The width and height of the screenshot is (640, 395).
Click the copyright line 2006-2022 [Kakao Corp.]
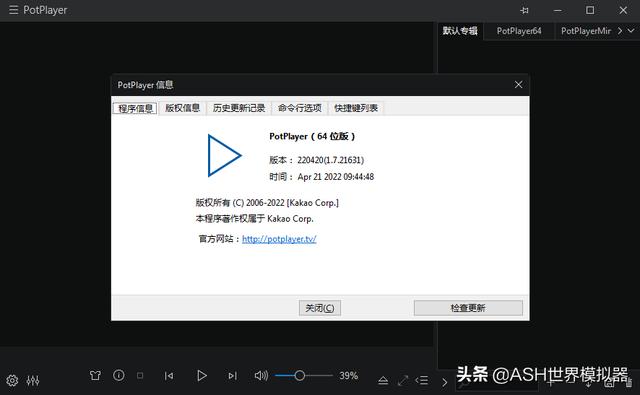pyautogui.click(x=267, y=203)
